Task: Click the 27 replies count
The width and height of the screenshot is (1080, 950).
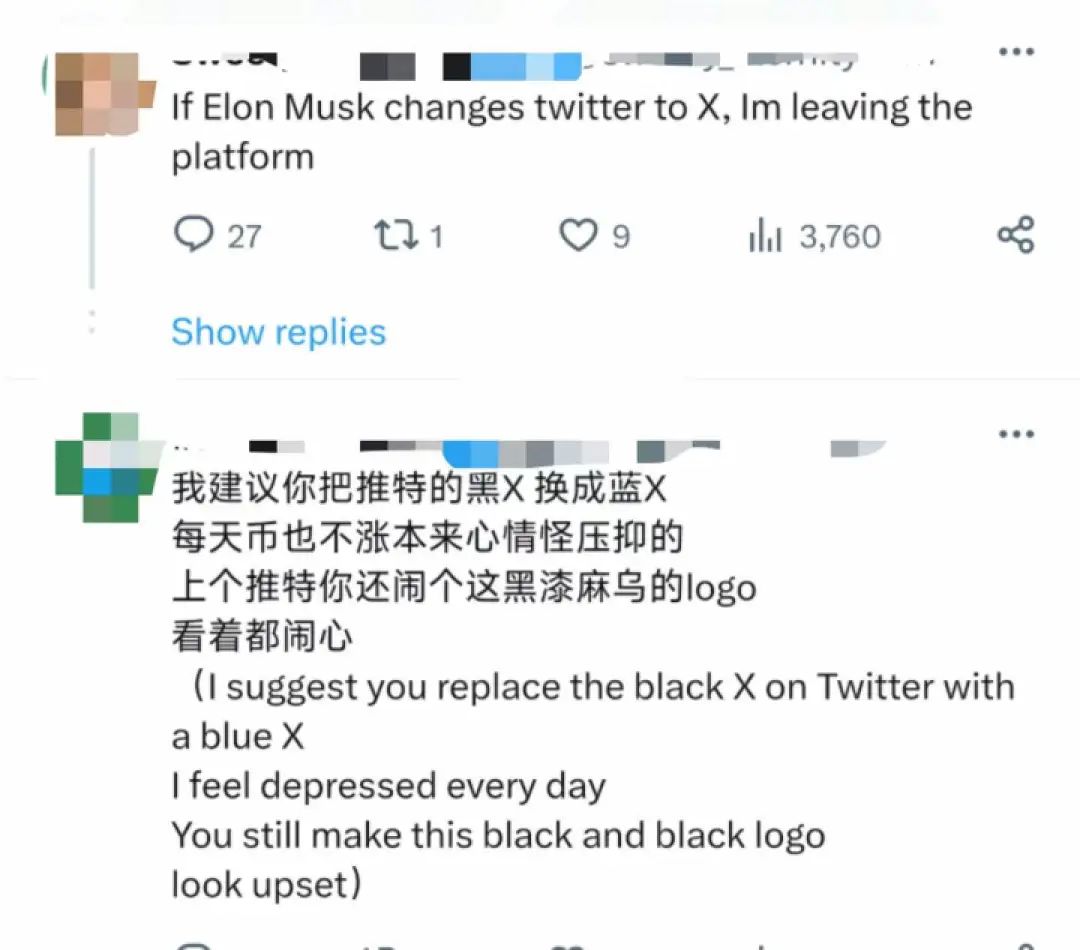Action: (244, 236)
